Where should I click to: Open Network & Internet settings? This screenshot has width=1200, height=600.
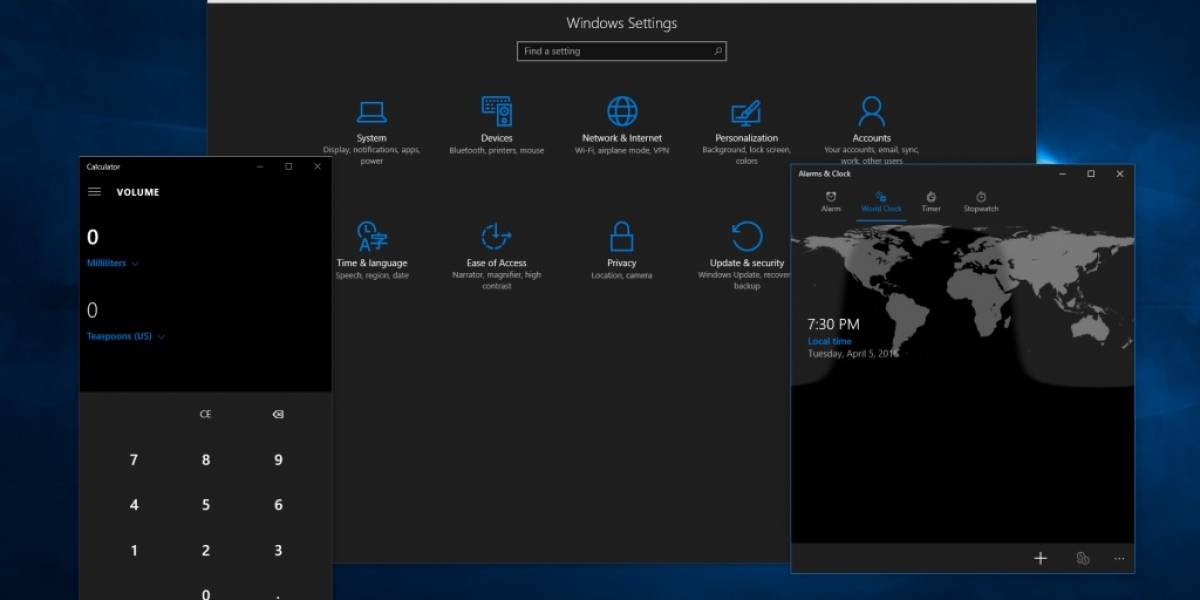click(622, 125)
